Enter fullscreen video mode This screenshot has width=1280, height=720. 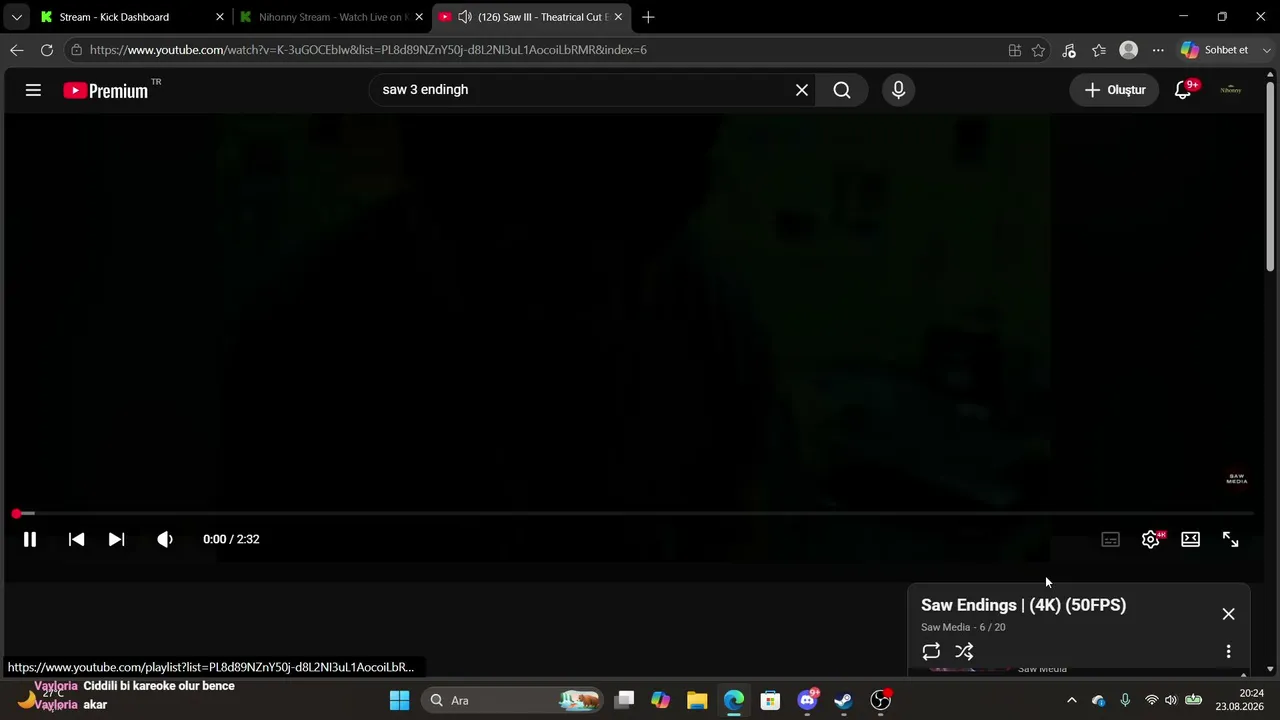(1231, 539)
